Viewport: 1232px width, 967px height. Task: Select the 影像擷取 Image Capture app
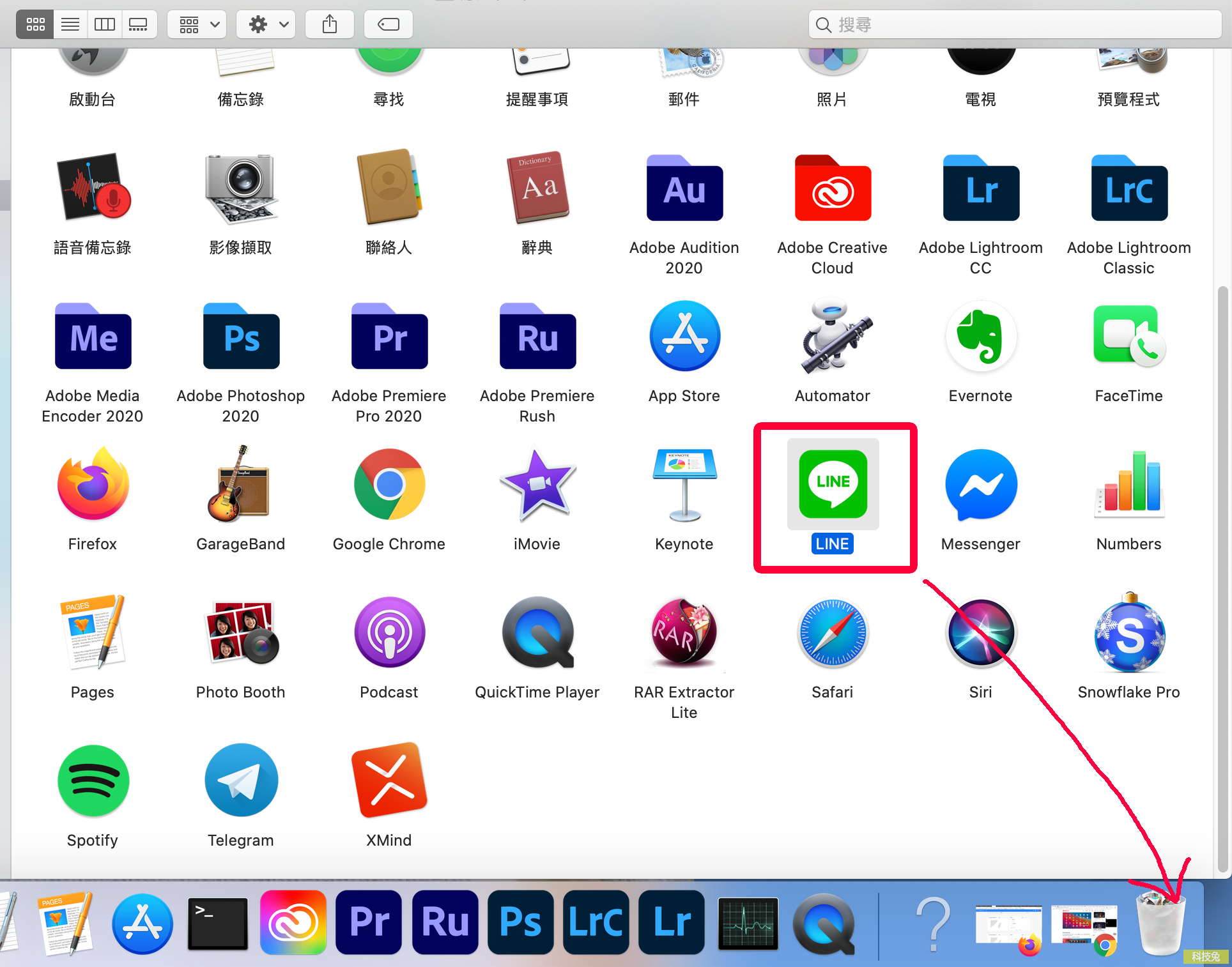tap(241, 188)
